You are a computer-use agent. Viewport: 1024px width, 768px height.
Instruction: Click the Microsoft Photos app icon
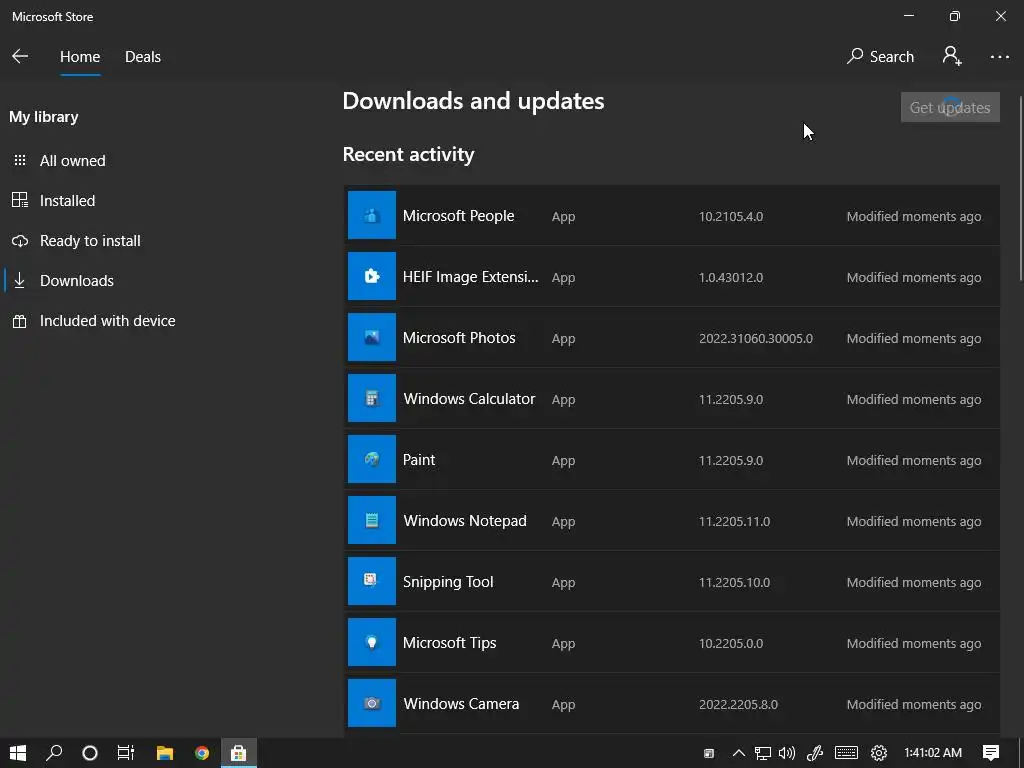coord(372,337)
